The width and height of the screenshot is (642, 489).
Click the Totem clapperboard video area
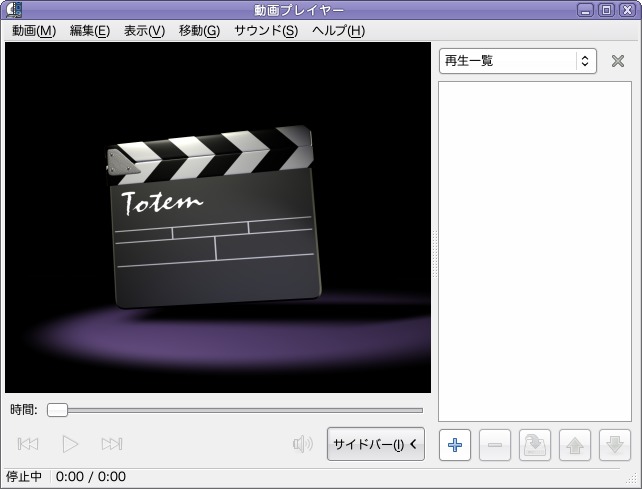coord(218,217)
